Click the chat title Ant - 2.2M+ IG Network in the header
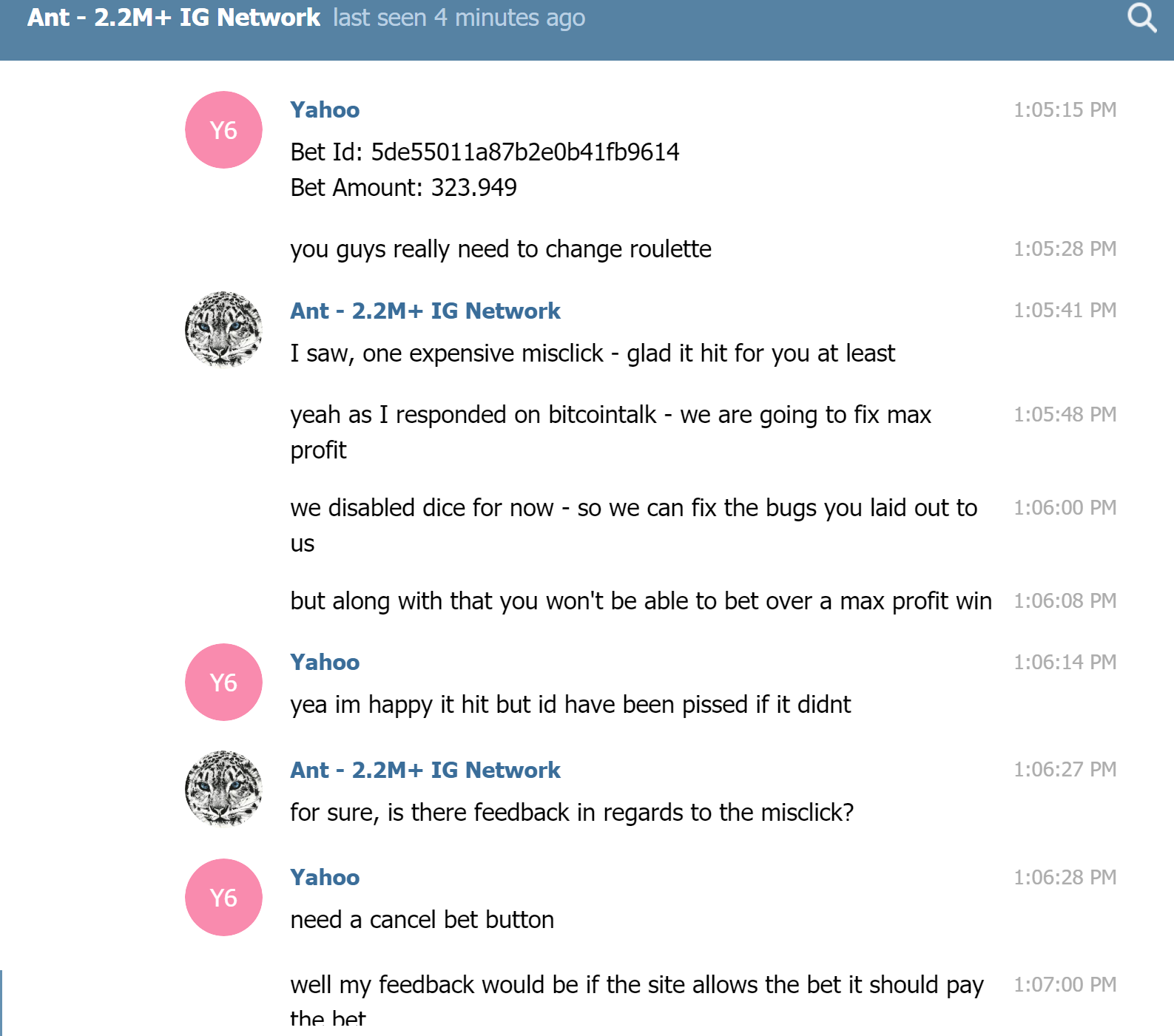The image size is (1174, 1036). coord(174,17)
